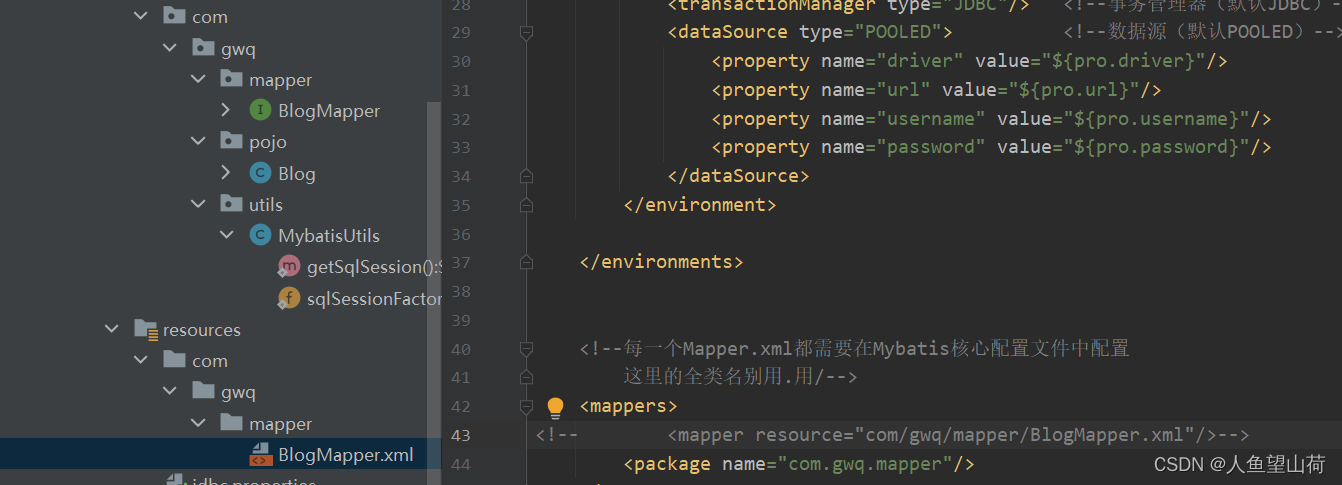Image resolution: width=1342 pixels, height=485 pixels.
Task: Expand the Blog class node chevron
Action: (227, 173)
